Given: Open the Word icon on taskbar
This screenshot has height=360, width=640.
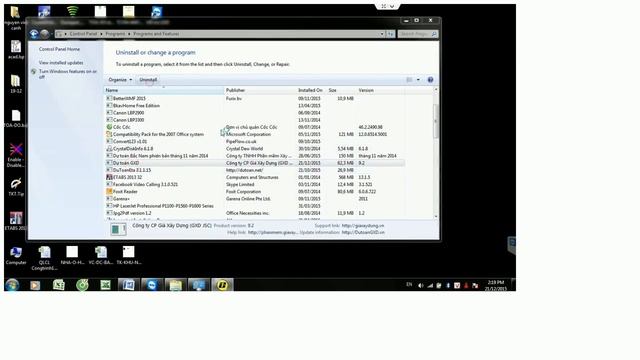Looking at the screenshot, I should pos(129,285).
